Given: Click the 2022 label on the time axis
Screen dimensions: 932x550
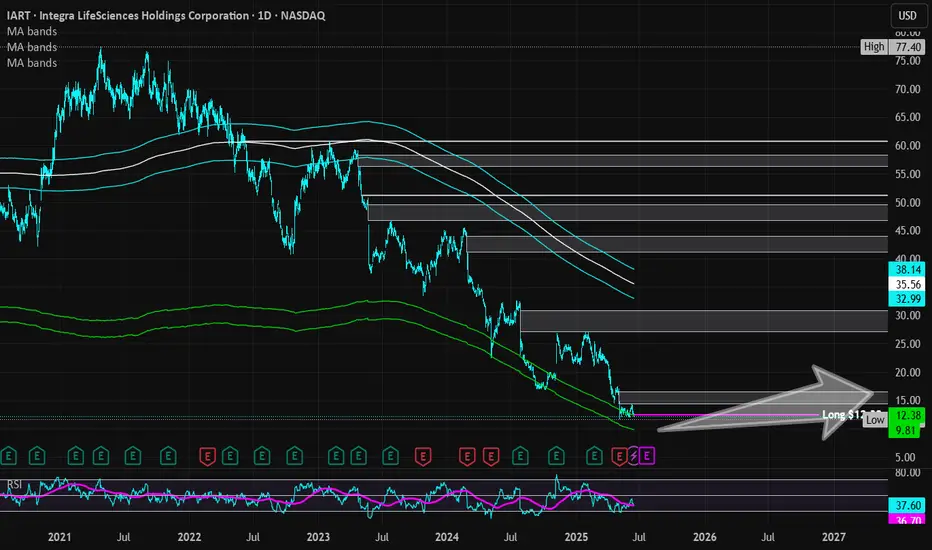Looking at the screenshot, I should (190, 537).
